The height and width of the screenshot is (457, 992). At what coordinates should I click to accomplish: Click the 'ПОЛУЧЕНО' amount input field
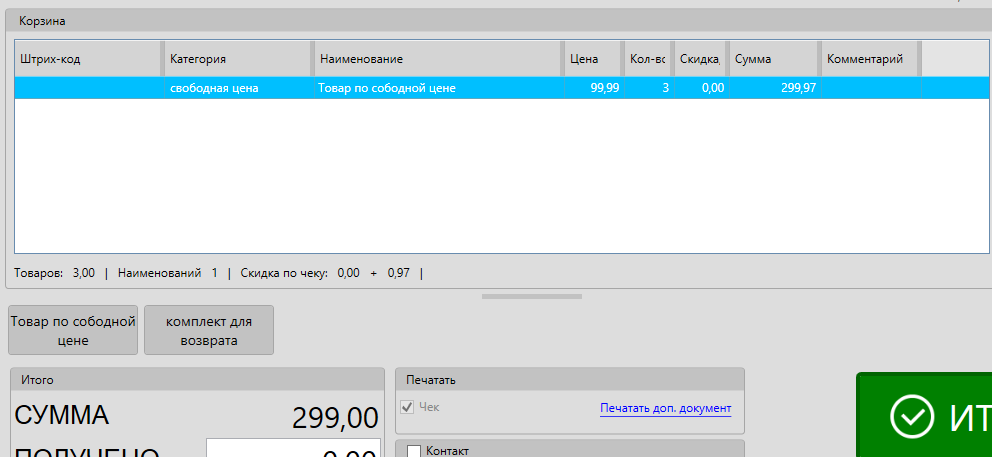pyautogui.click(x=293, y=449)
